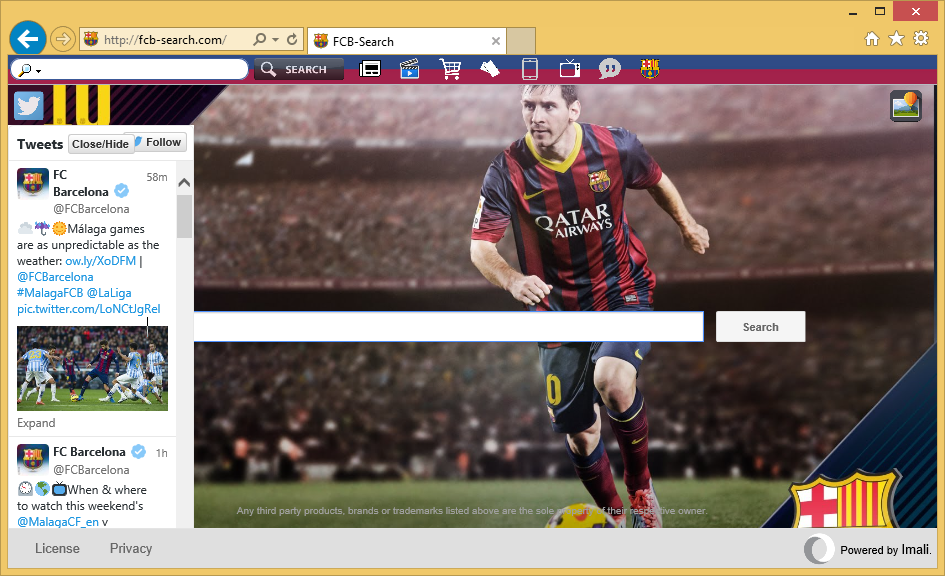Click the @MalagaCF_en mention link
The width and height of the screenshot is (945, 576).
click(x=58, y=522)
